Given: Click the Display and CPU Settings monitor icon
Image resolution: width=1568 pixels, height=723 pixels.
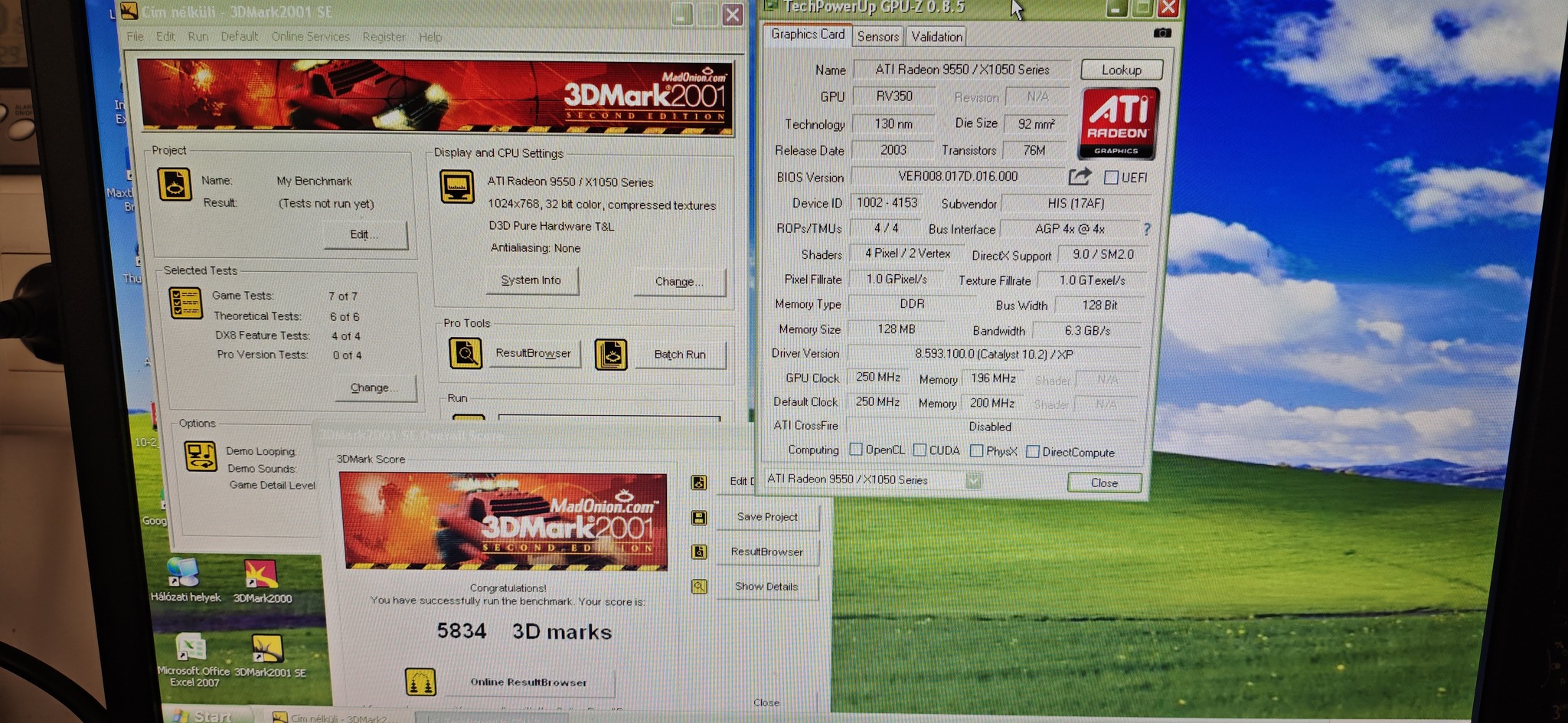Looking at the screenshot, I should tap(457, 186).
